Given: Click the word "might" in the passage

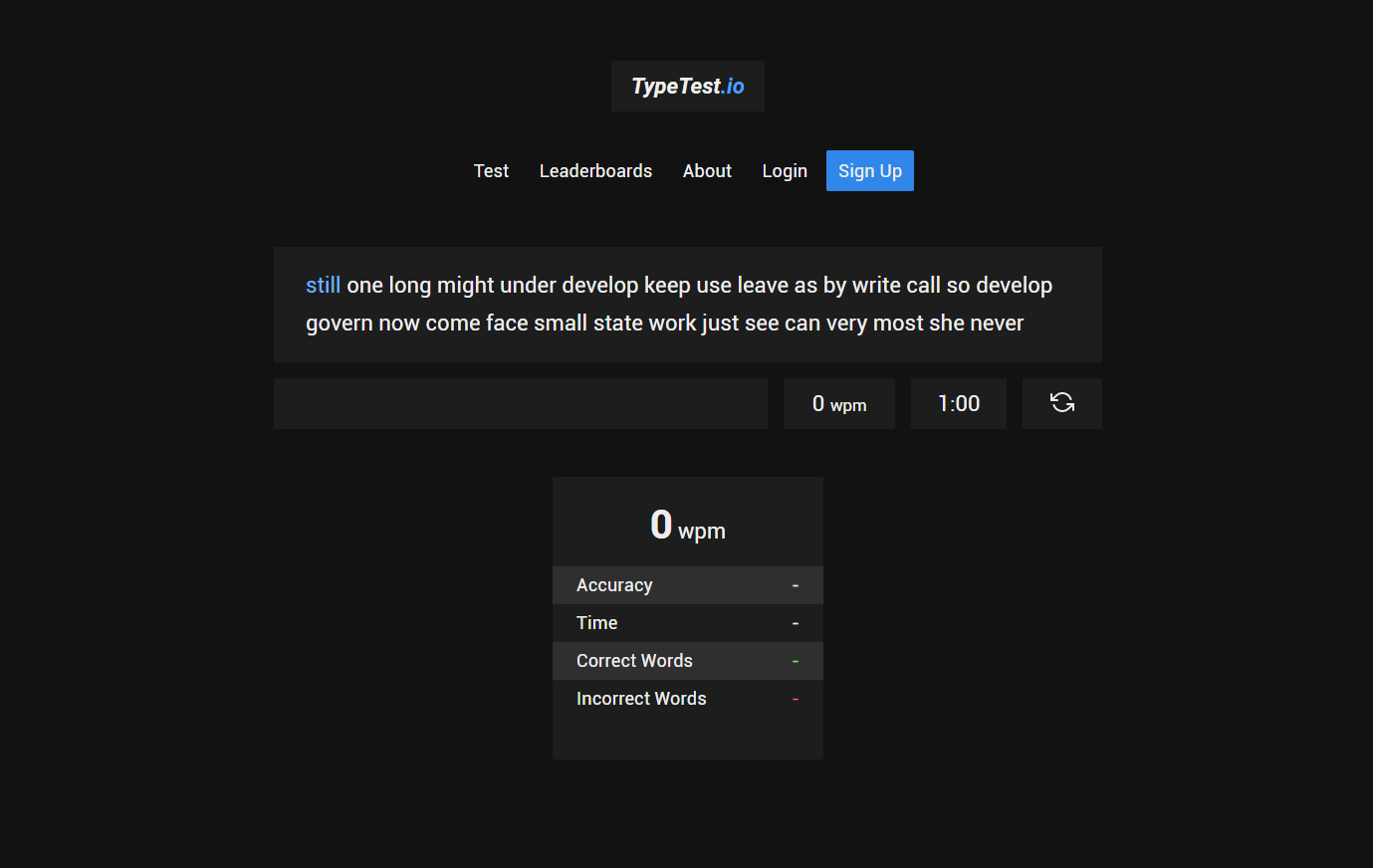Looking at the screenshot, I should (466, 286).
